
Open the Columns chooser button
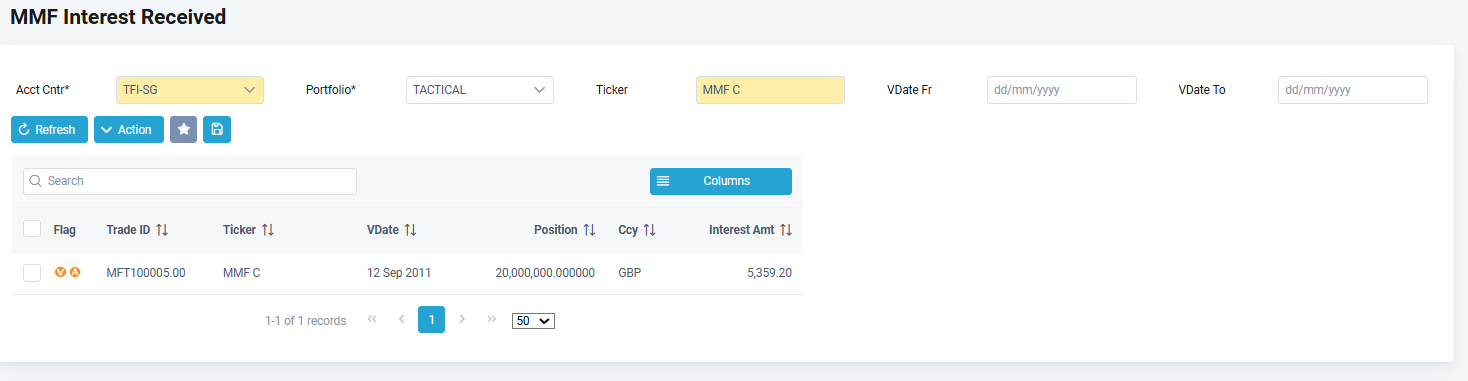[721, 181]
